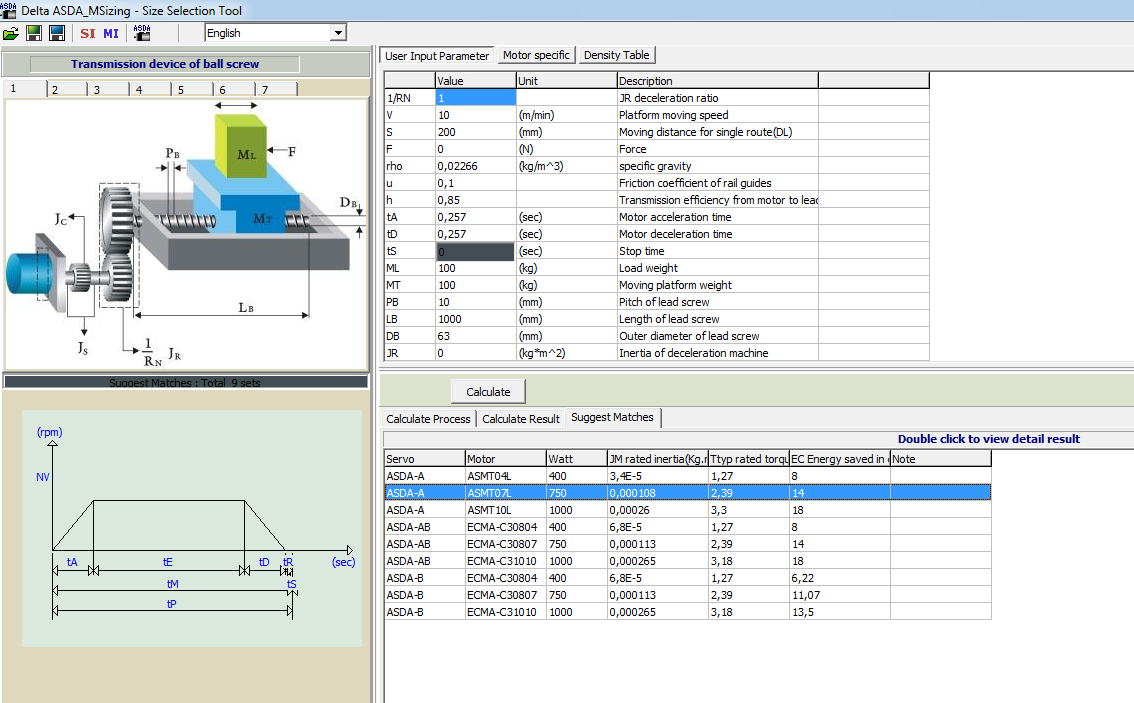Click the ball screw mechanism diagram

click(x=187, y=233)
